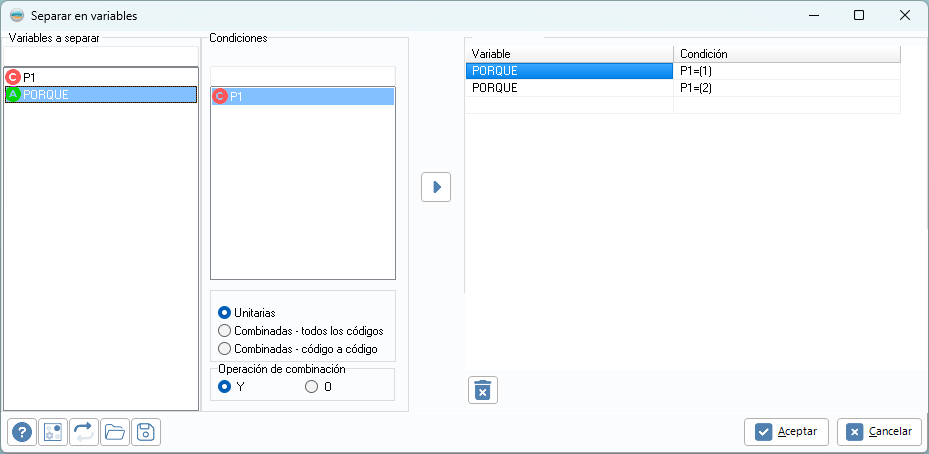
Task: Click the Aceptar button
Action: [786, 432]
